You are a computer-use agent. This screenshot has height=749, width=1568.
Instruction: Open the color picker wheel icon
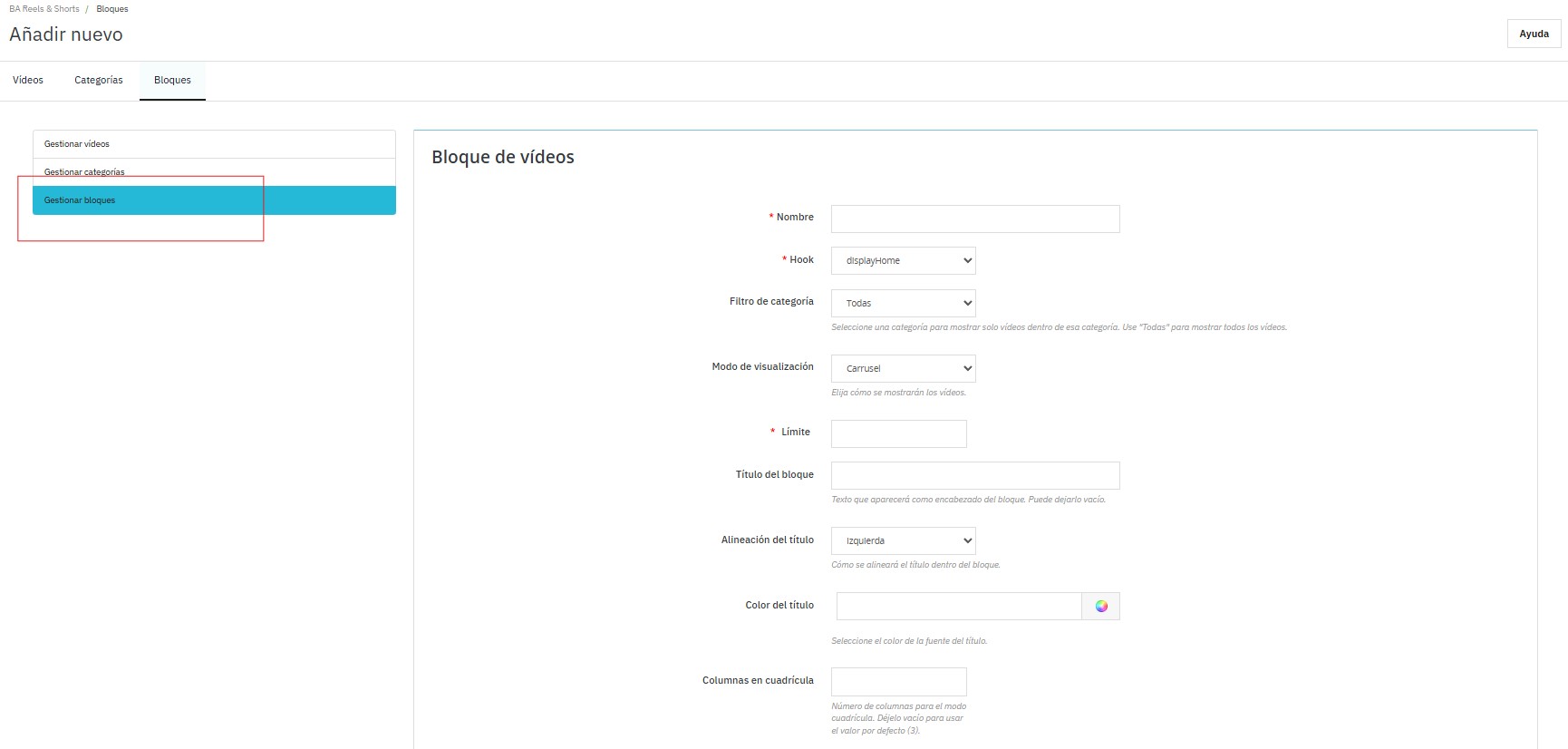coord(1100,607)
